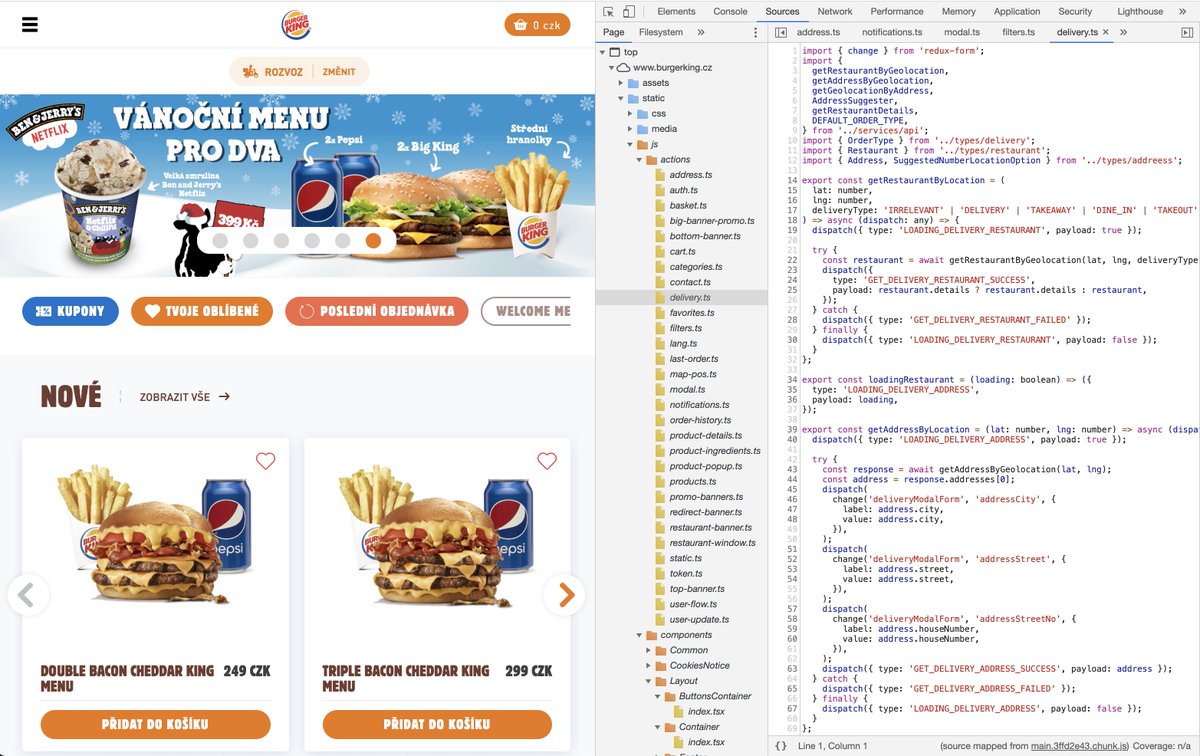Switch to the Elements panel
Screen dimensions: 1200x756
click(x=676, y=11)
